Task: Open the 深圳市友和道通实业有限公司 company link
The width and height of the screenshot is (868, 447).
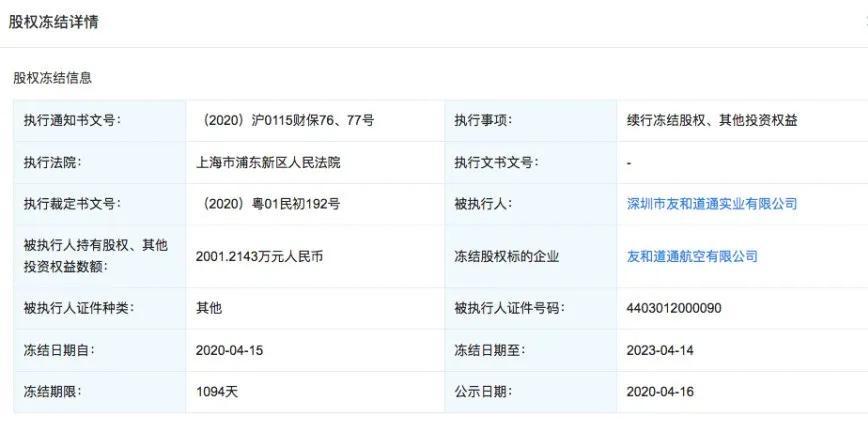Action: click(x=712, y=204)
